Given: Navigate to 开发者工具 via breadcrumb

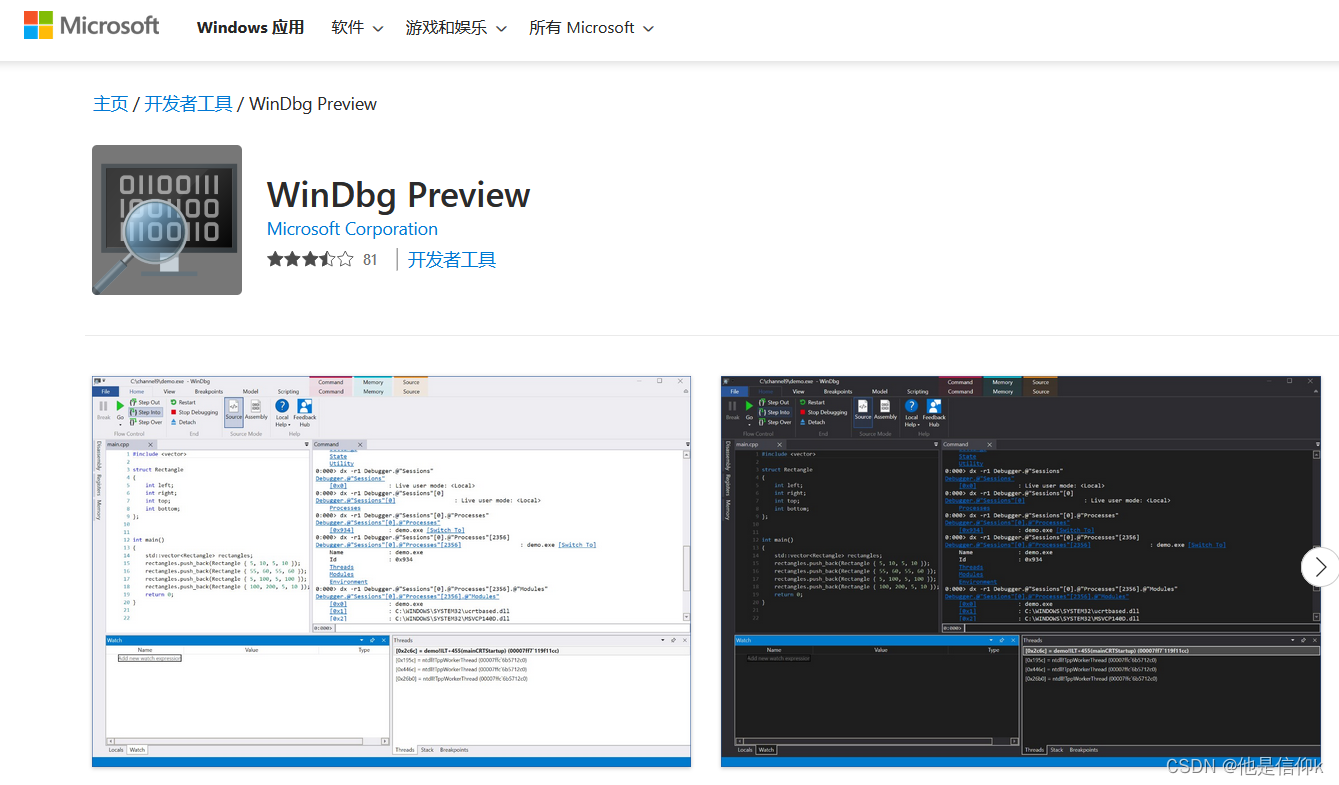Looking at the screenshot, I should [188, 103].
